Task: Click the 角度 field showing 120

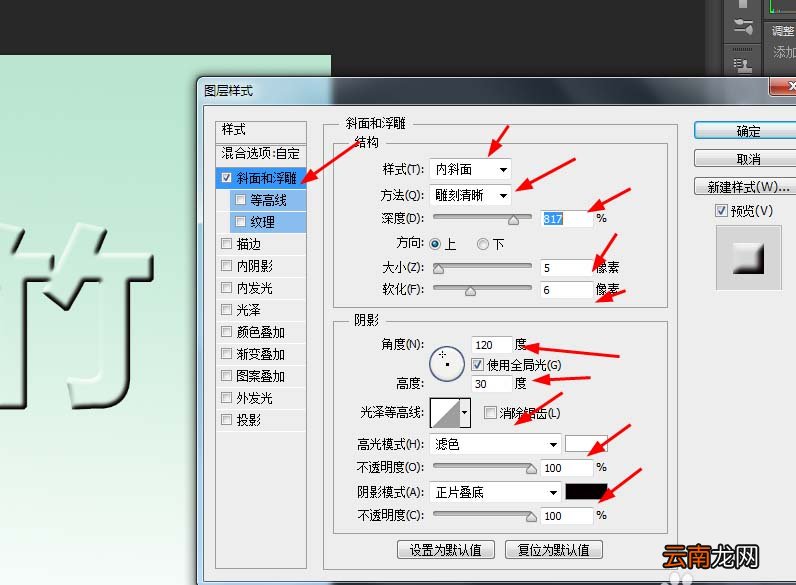Action: pos(491,345)
